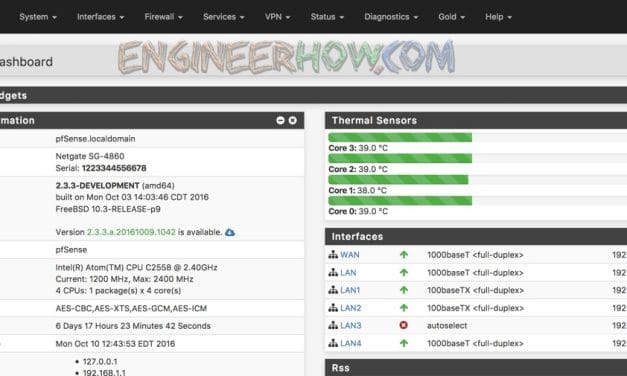The image size is (627, 376).
Task: Select the 100baseTX full-duplex text for LAN1
Action: click(x=475, y=290)
